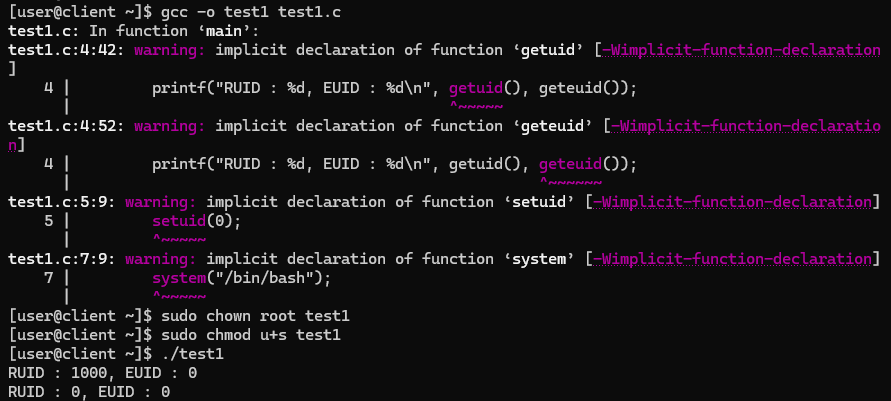Click the word 'warning:' on the getuid line

(170, 50)
